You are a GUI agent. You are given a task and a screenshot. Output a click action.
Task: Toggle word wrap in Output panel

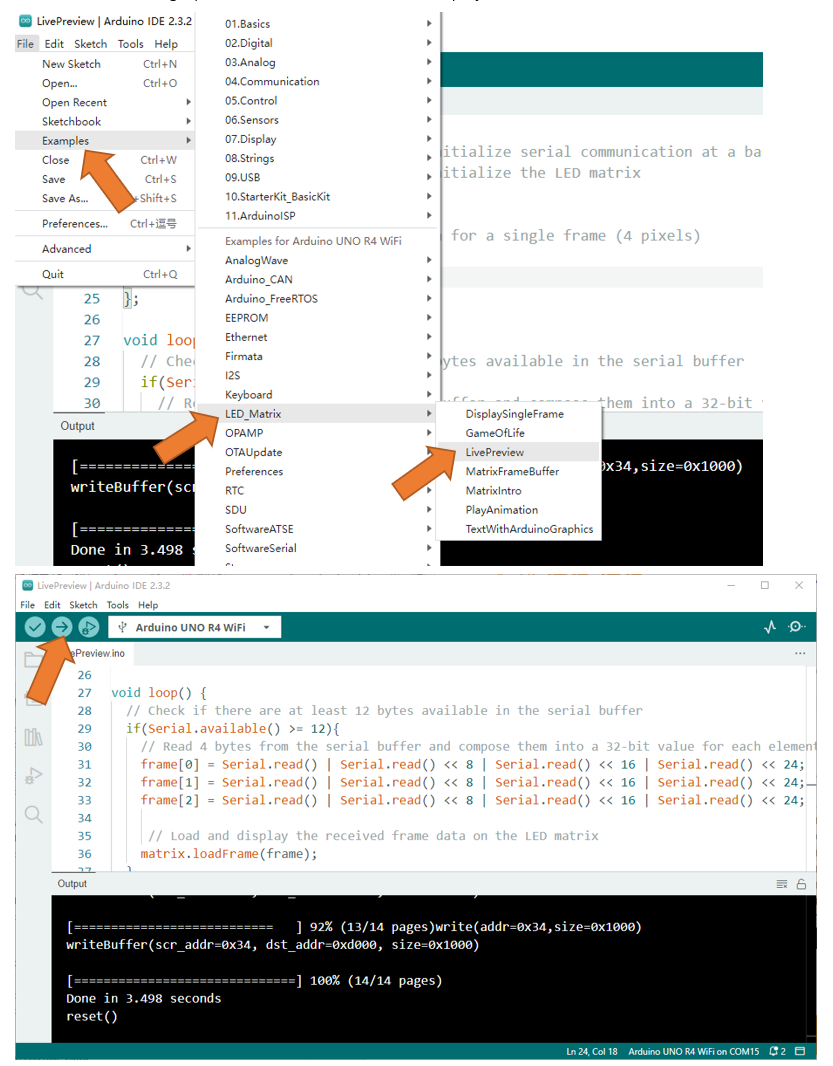click(x=781, y=884)
